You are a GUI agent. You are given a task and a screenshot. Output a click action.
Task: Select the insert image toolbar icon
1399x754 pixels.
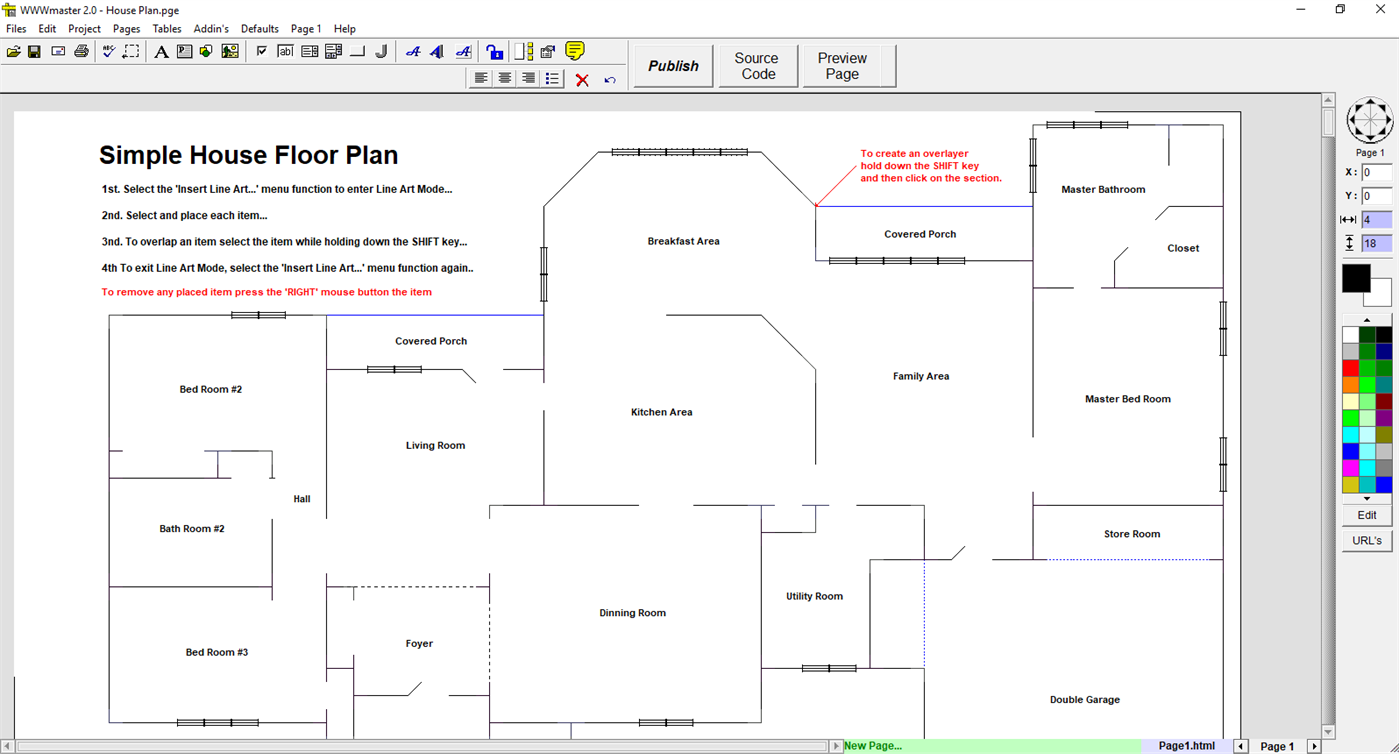(230, 51)
